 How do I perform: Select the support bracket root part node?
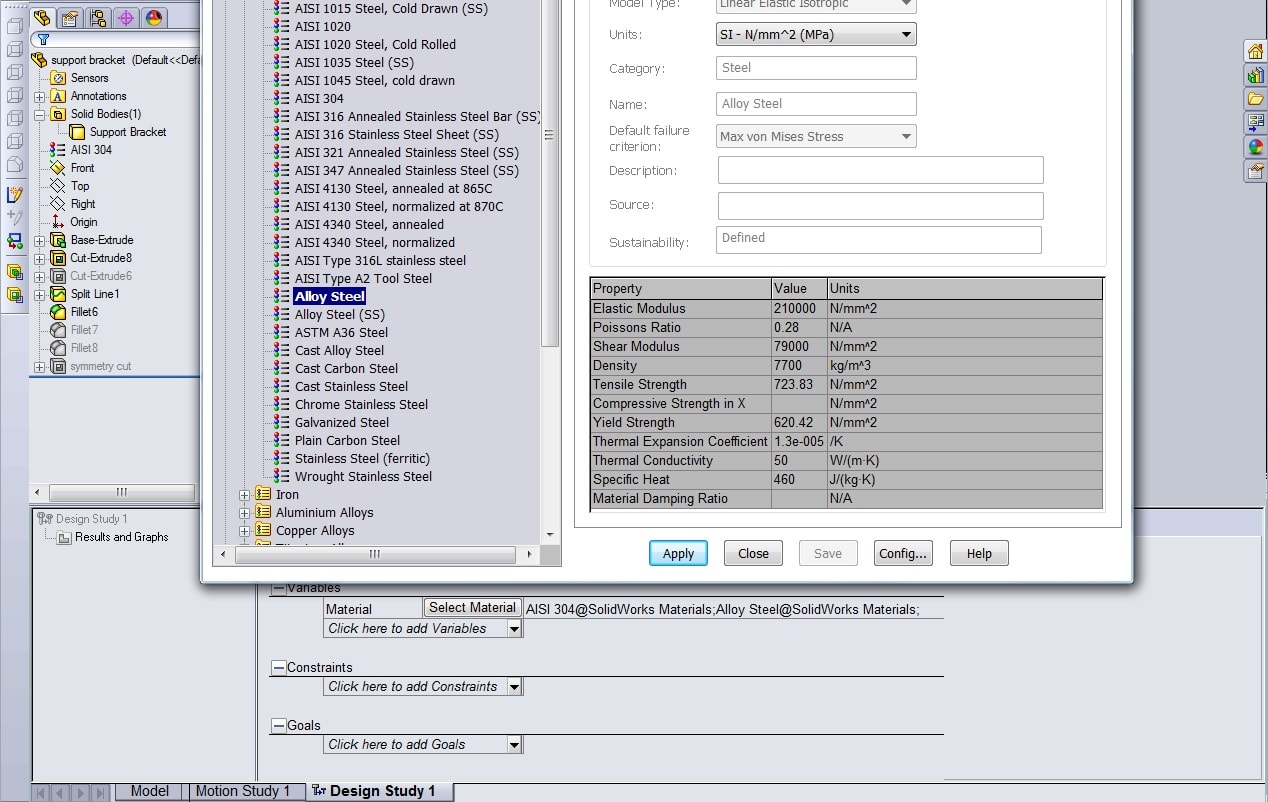click(x=89, y=60)
